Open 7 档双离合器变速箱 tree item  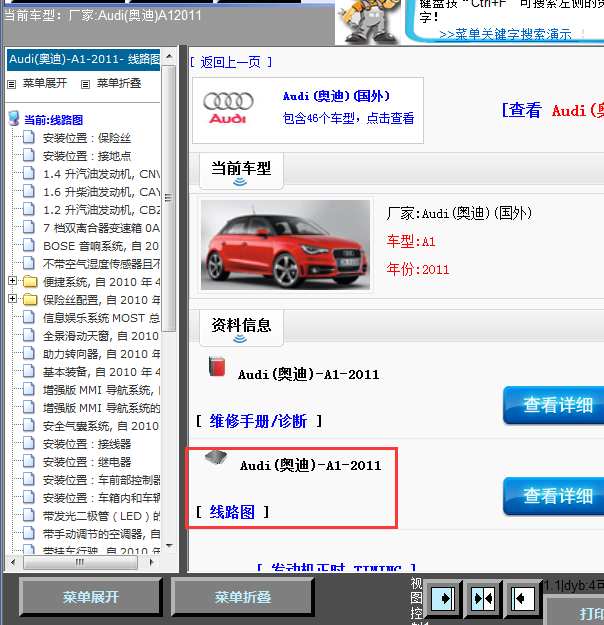coord(102,228)
